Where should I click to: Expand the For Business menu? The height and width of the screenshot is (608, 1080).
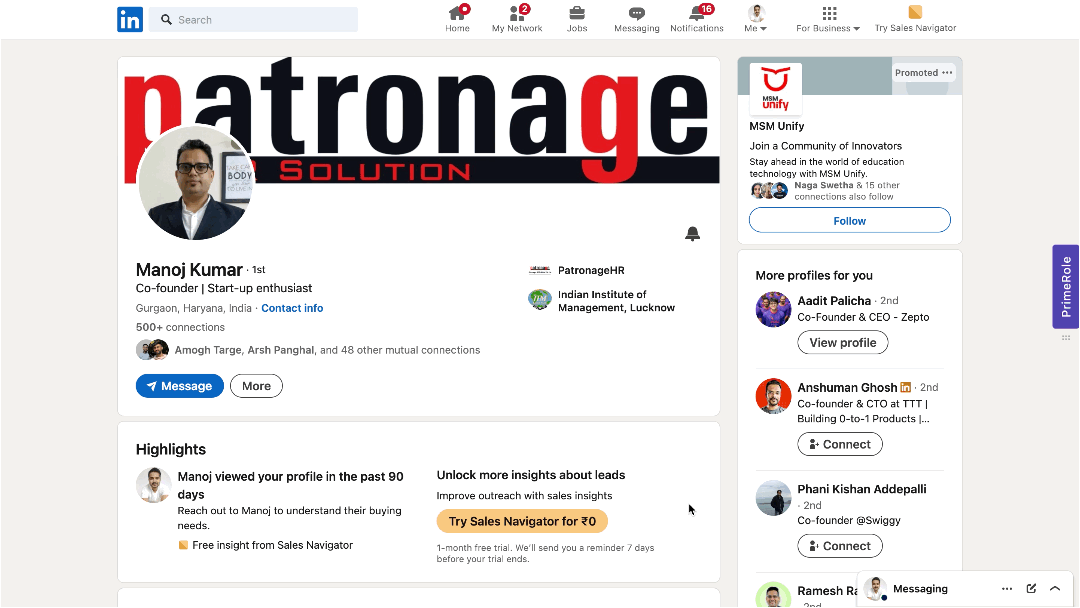click(x=829, y=19)
